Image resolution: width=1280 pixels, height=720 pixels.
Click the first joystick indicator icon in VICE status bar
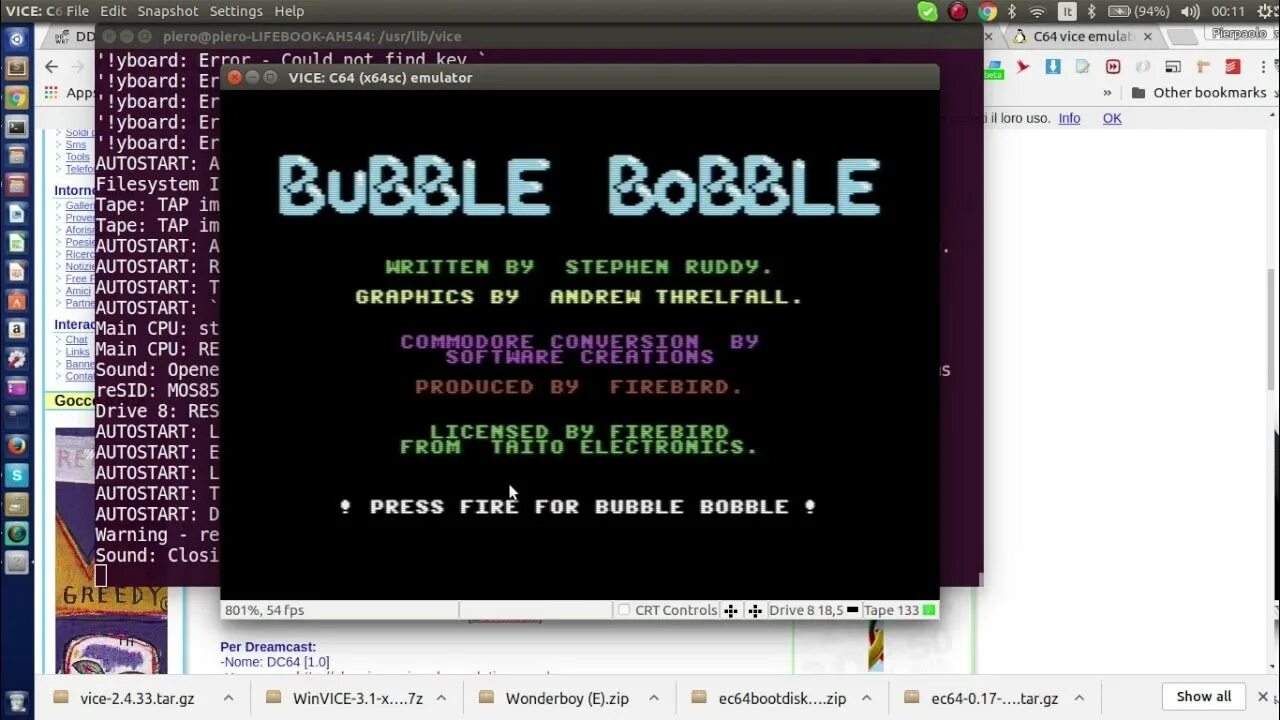(731, 610)
